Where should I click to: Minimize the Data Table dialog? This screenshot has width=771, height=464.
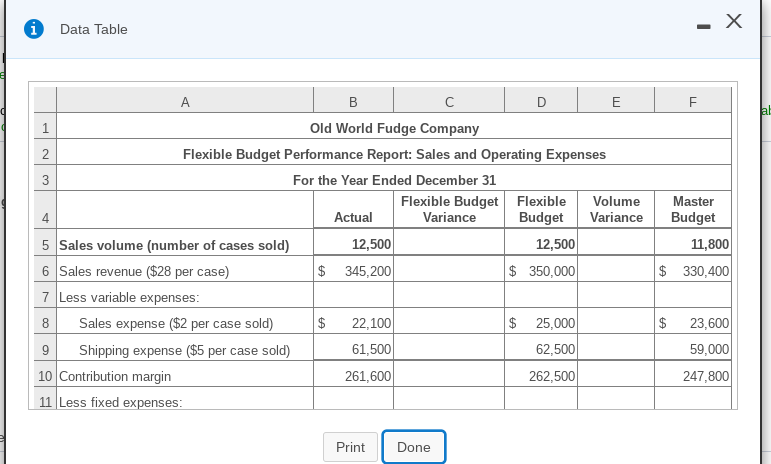[704, 27]
